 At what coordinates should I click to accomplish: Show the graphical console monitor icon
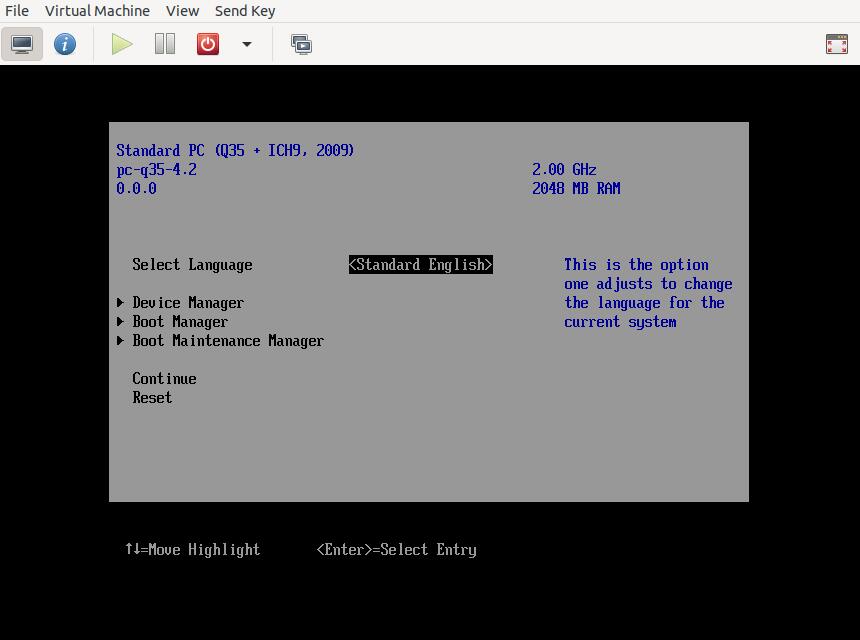[22, 44]
